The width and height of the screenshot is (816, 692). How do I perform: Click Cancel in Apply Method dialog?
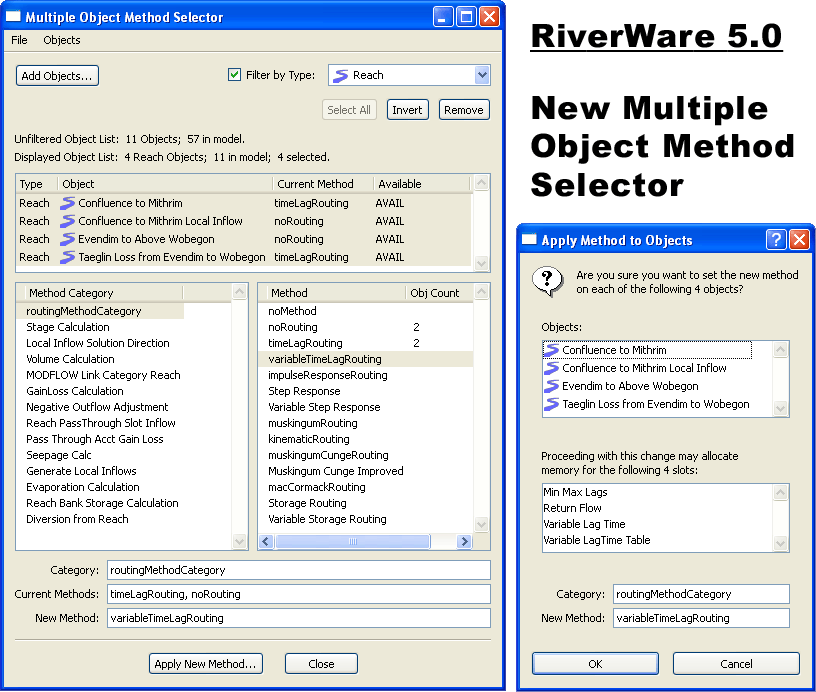point(736,664)
